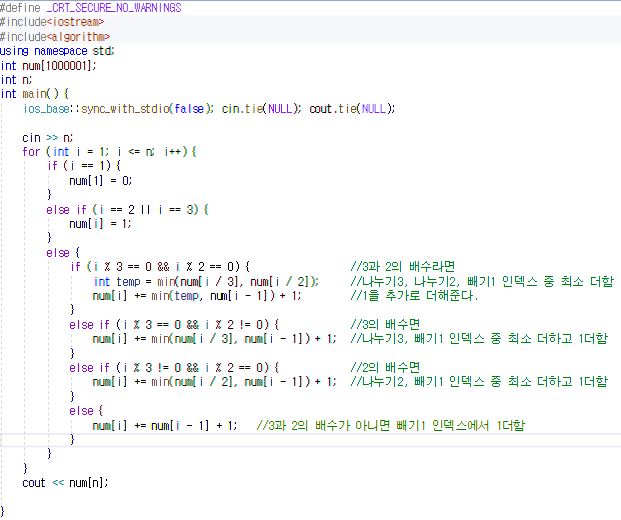Click comment '//나누기3, 나누기2, 빼기1 인덱스 중 최소 더함'

(x=482, y=282)
